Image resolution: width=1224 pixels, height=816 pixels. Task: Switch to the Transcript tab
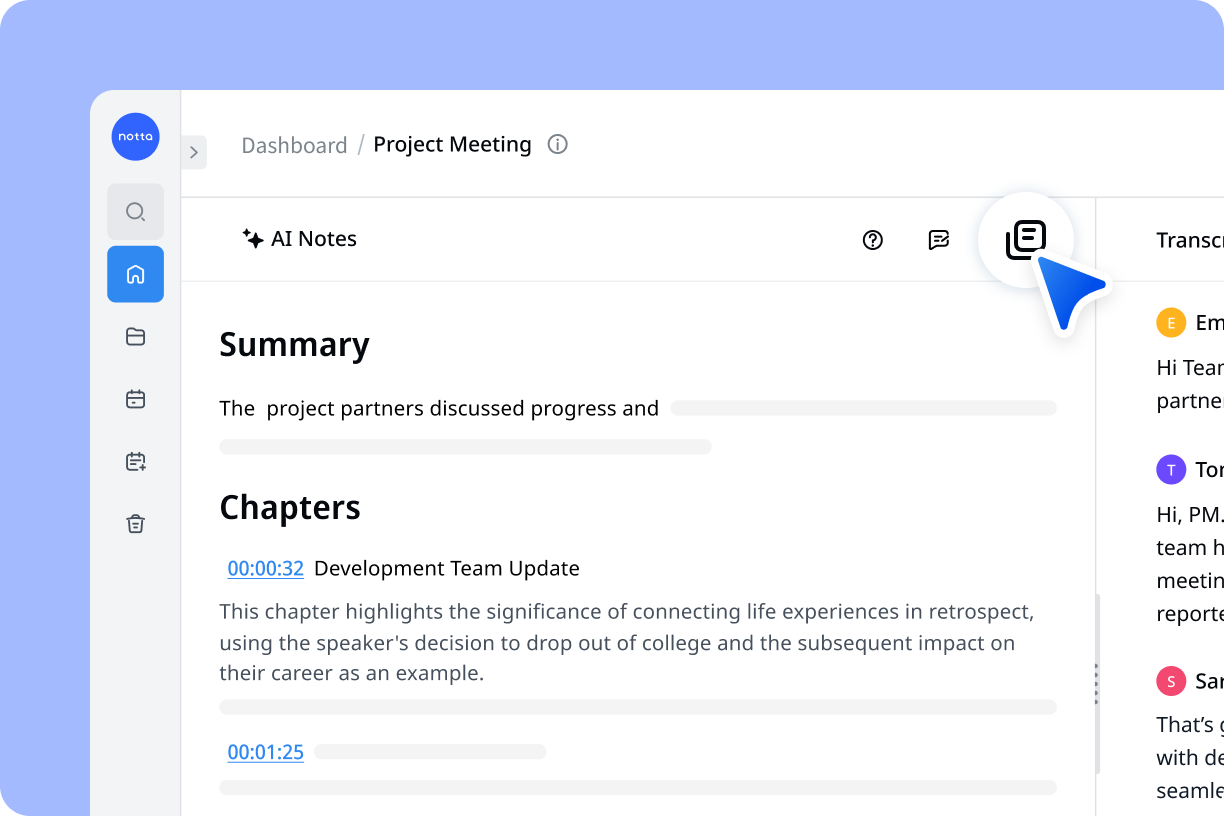(1190, 240)
